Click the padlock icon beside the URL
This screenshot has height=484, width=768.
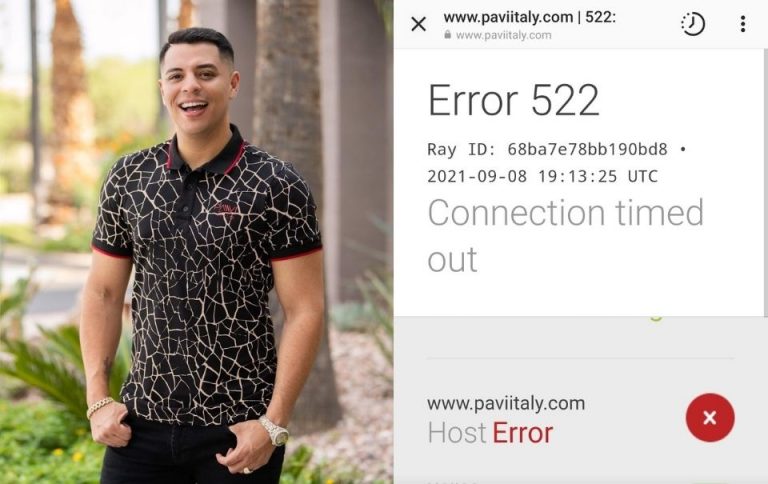pos(447,35)
